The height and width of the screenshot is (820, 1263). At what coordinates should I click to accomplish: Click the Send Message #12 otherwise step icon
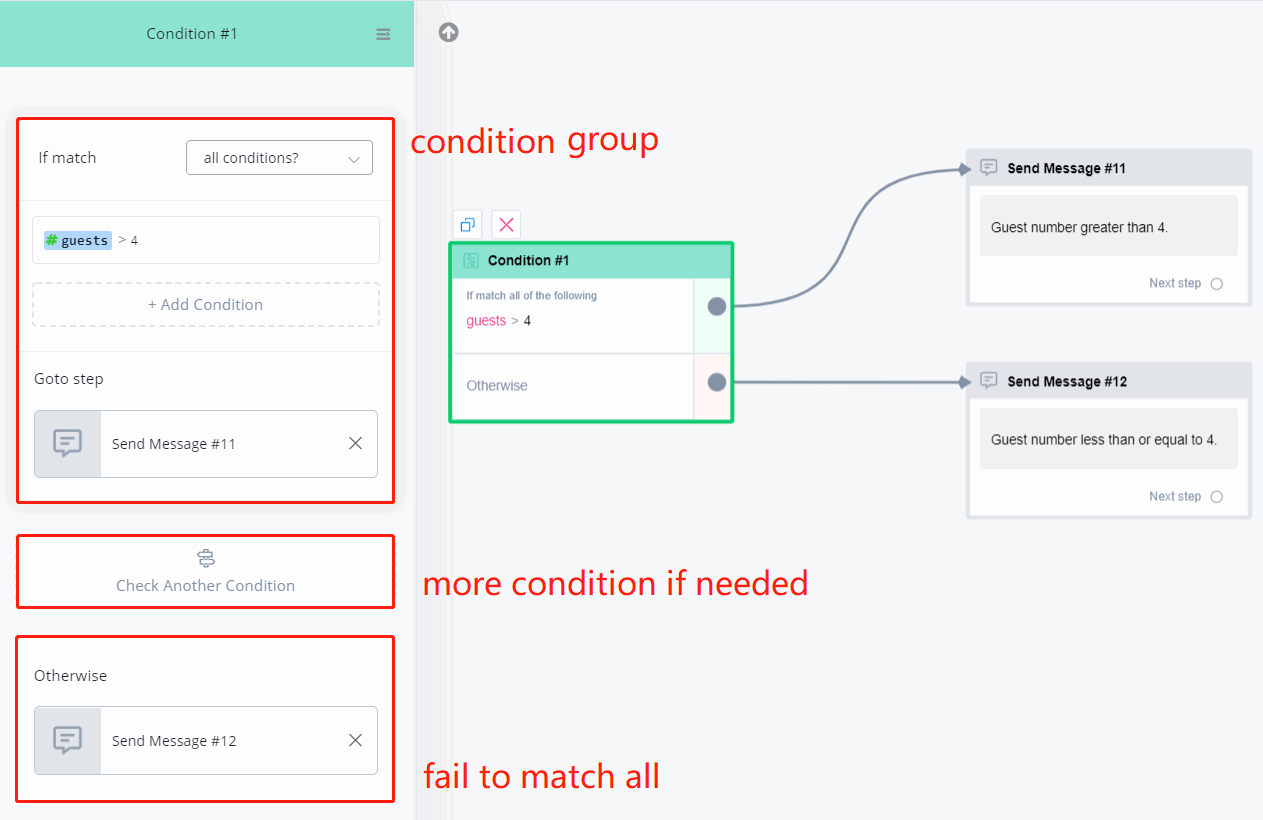68,740
